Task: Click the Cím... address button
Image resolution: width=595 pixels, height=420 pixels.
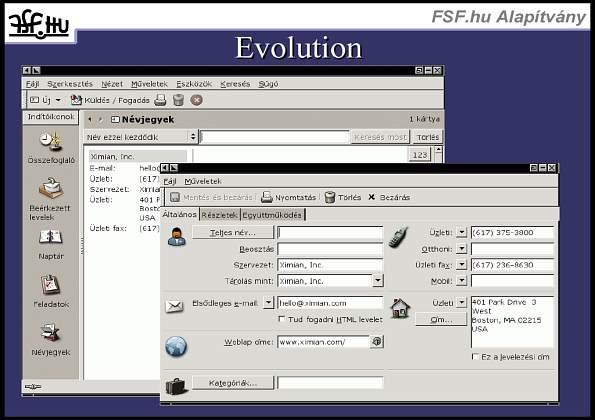Action: 441,319
